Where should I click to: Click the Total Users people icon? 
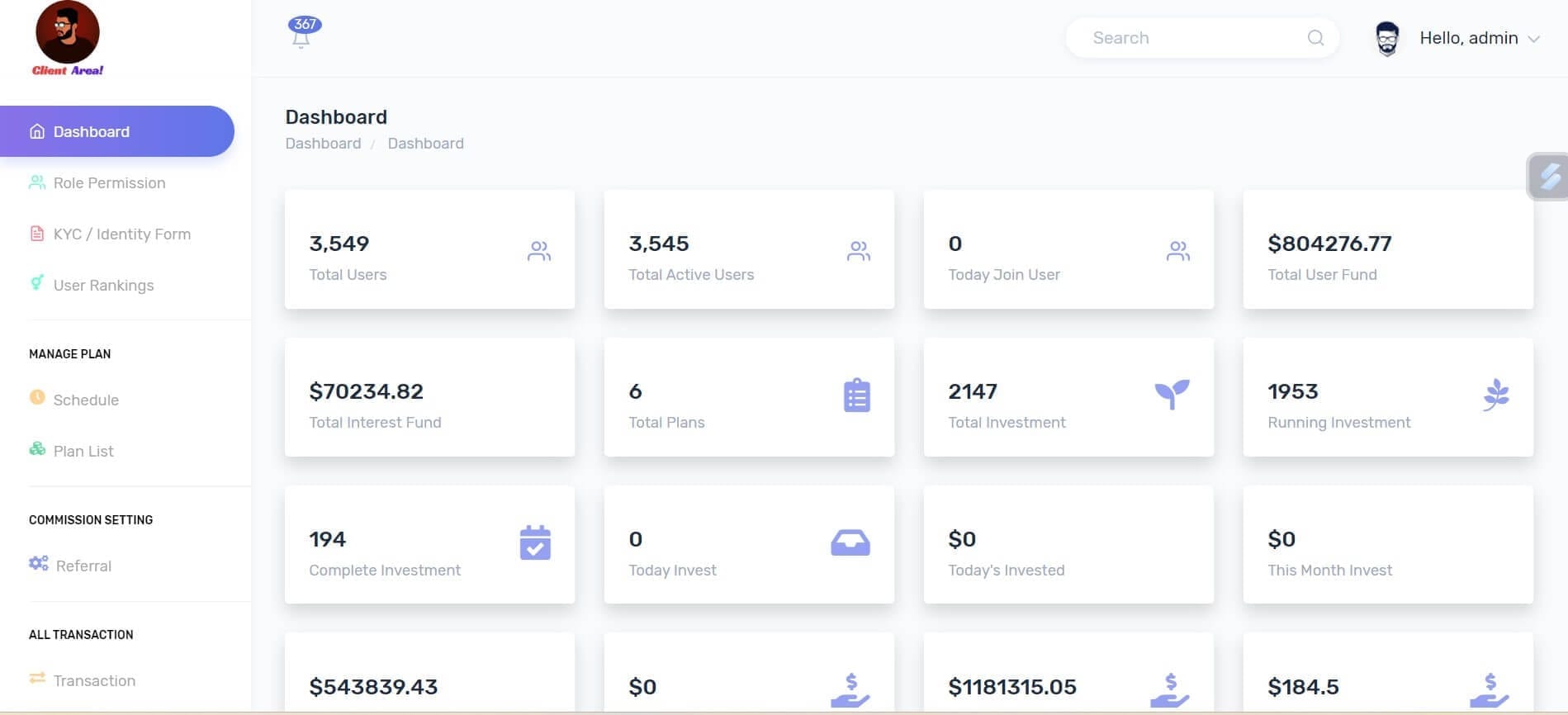tap(538, 251)
